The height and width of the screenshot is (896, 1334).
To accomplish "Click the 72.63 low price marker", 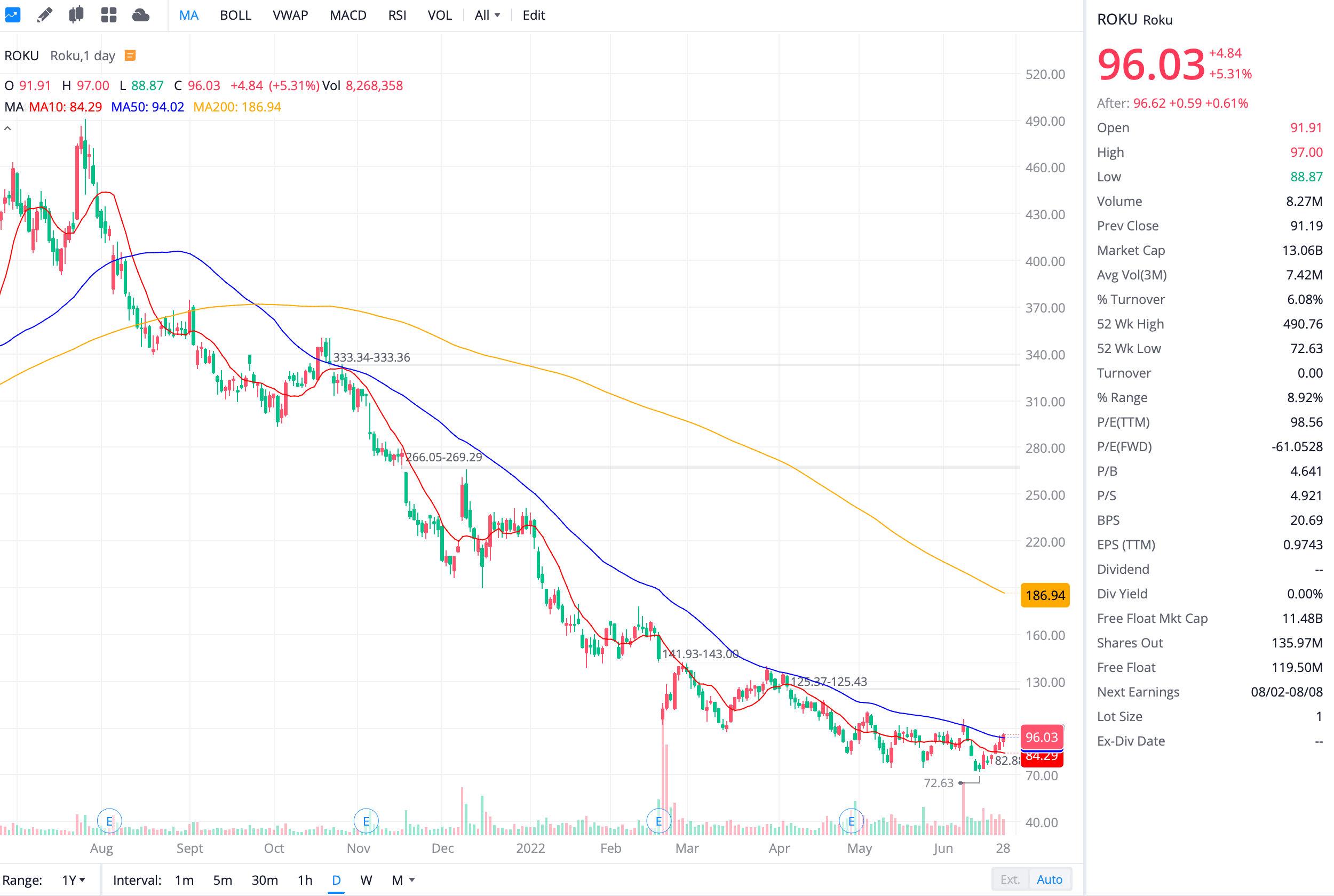I will tap(938, 783).
